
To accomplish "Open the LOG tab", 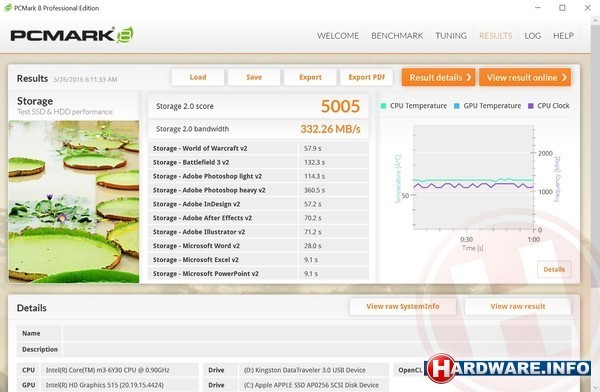I will tap(533, 36).
